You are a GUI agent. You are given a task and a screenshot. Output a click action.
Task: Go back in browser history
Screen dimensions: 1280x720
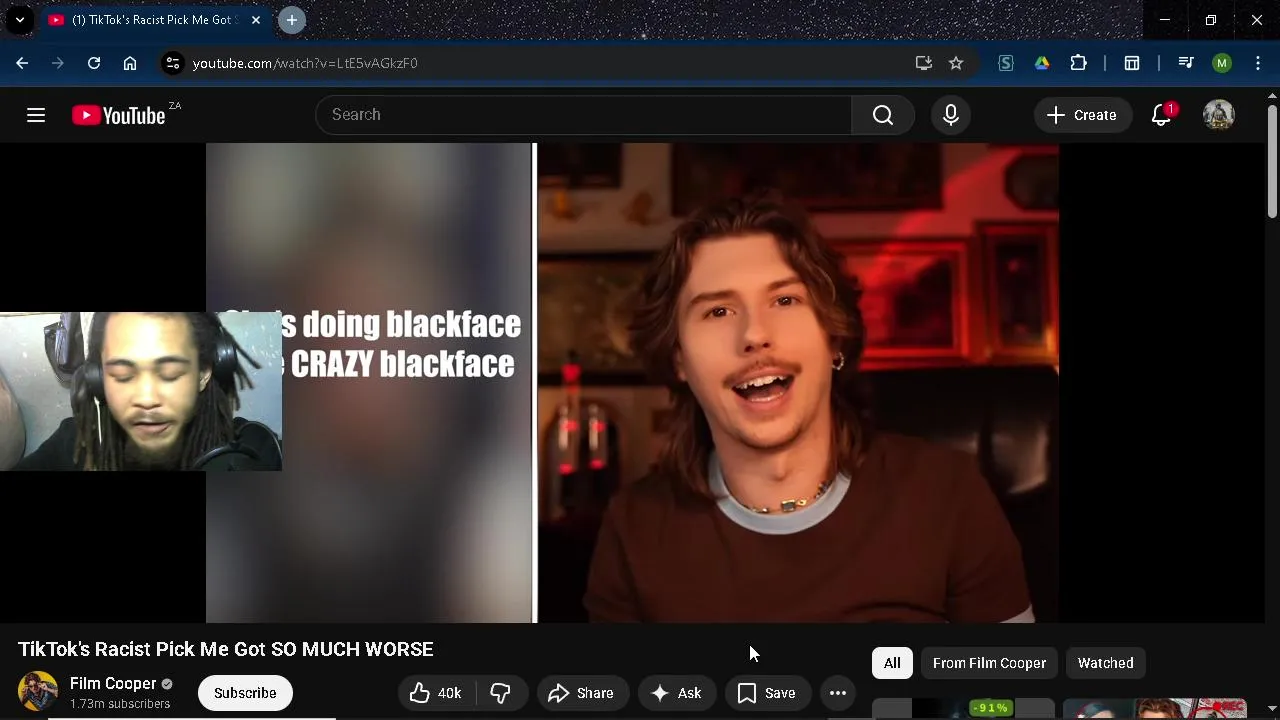pyautogui.click(x=22, y=63)
